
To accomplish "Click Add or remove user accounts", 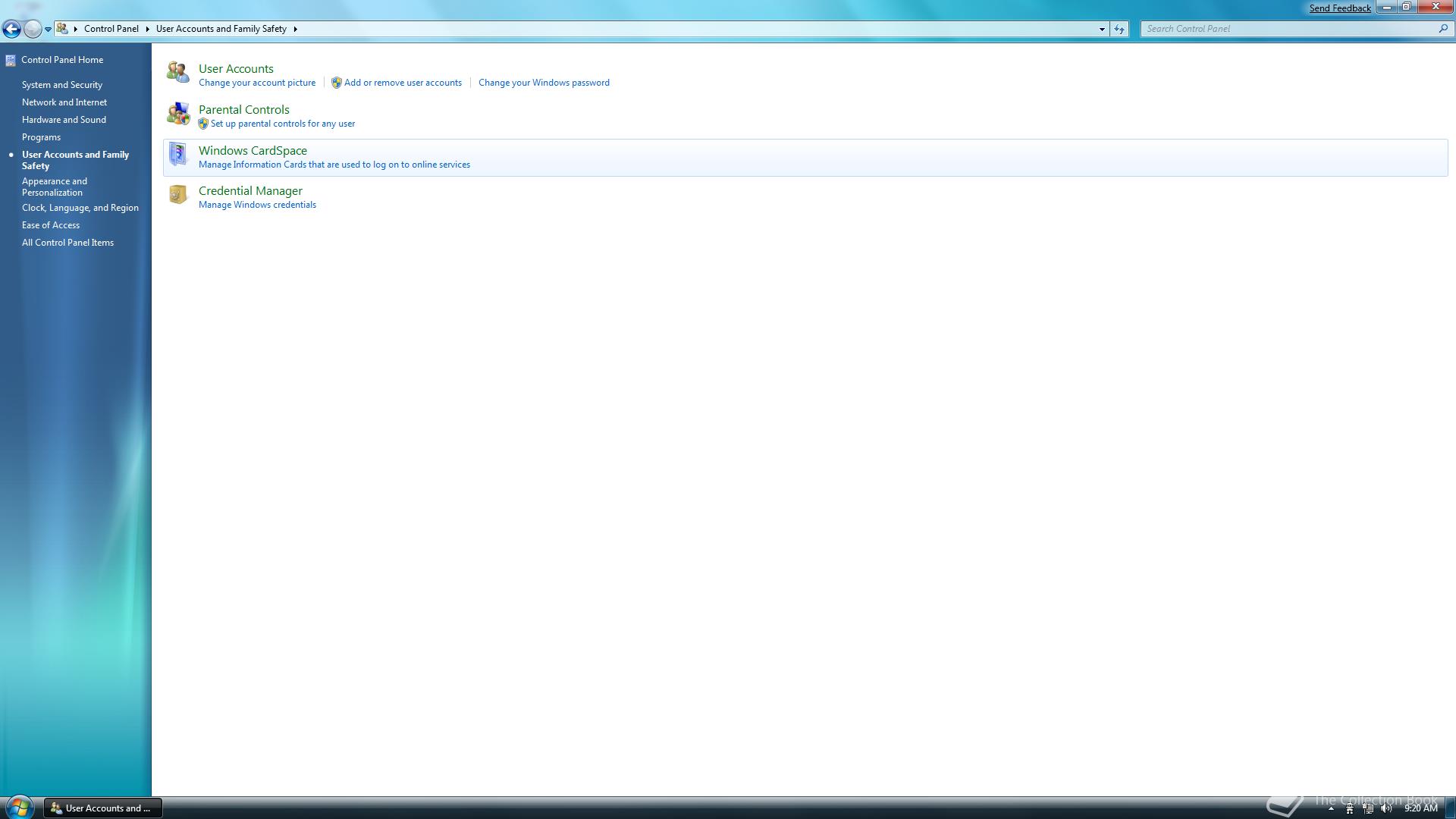I will click(x=403, y=83).
